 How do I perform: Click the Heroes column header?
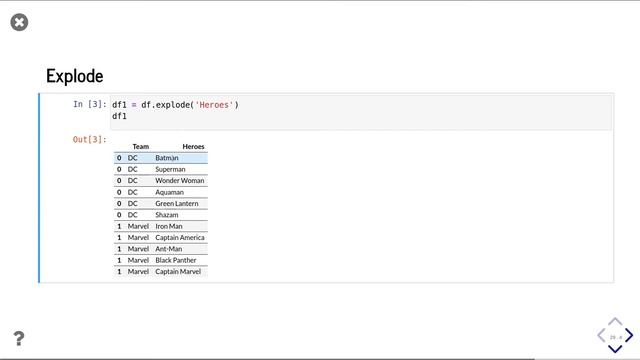193,147
